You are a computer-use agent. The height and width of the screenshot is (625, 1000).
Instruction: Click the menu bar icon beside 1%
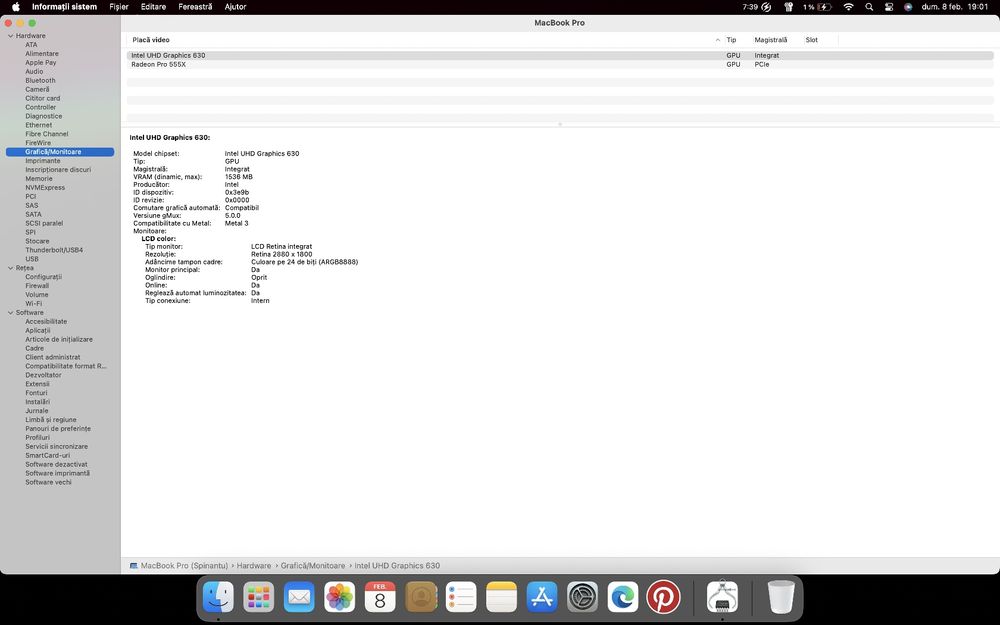(789, 7)
